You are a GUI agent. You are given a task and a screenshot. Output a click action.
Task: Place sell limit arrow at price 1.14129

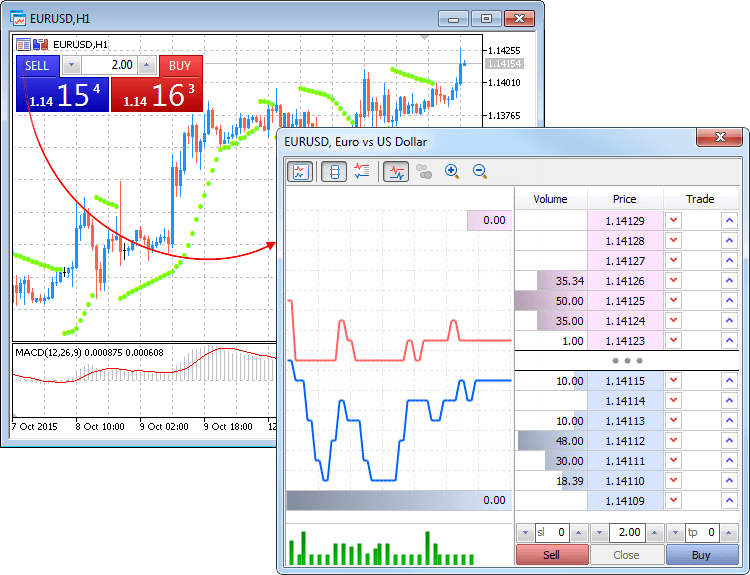(x=673, y=221)
